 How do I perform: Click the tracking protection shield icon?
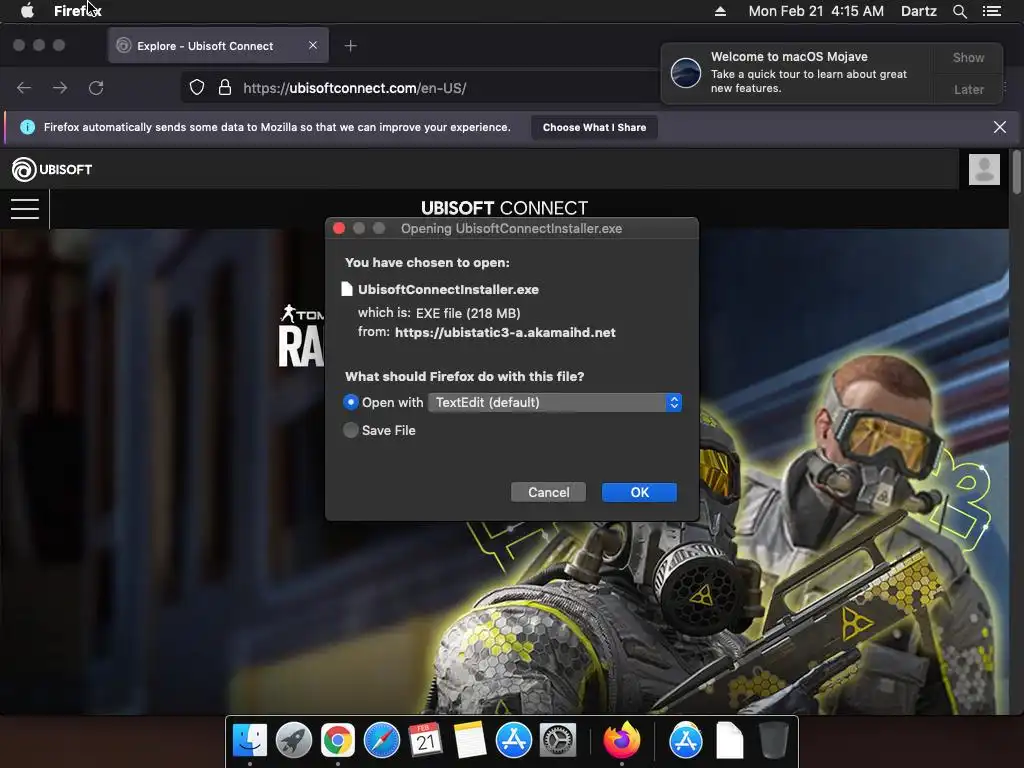tap(197, 88)
